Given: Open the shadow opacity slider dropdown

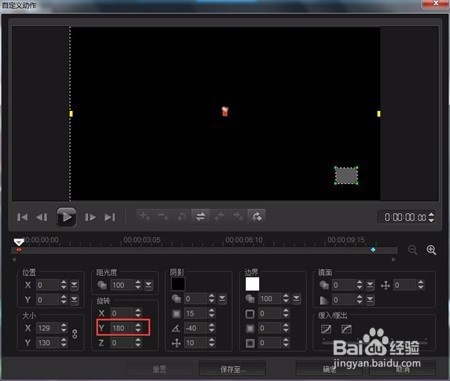Looking at the screenshot, I should tap(222, 299).
